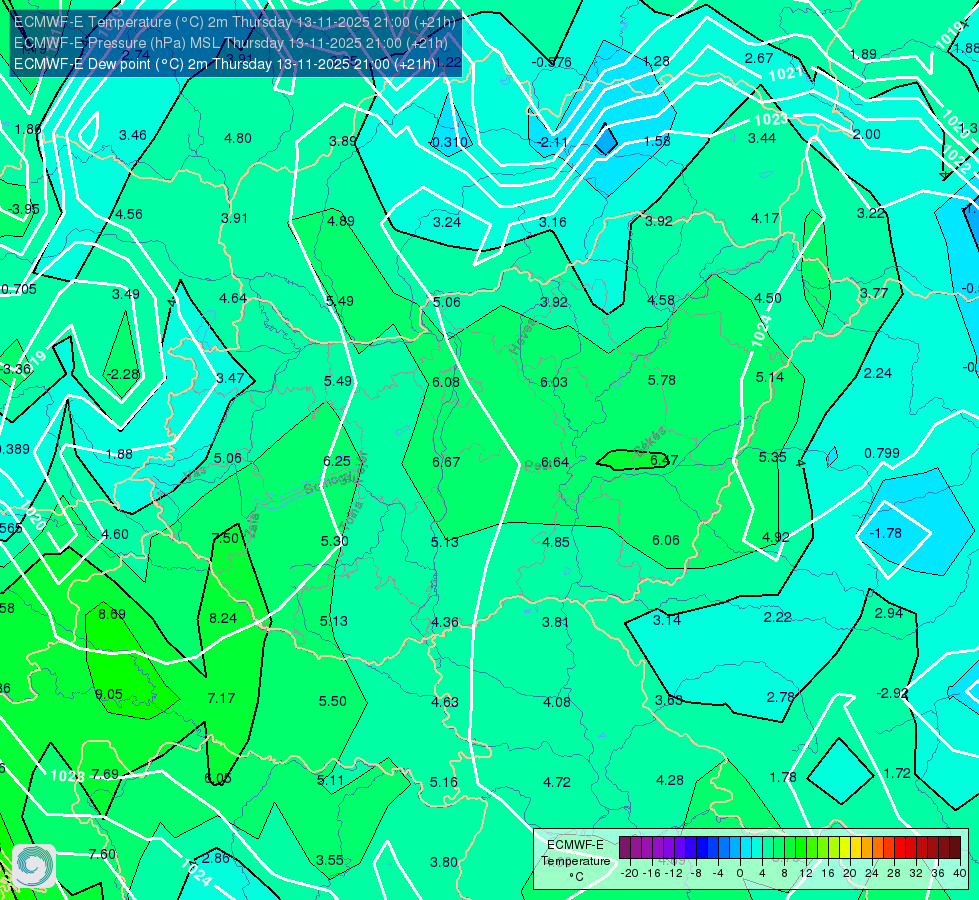979x900 pixels.
Task: Click the dark red 40 legend color
Action: [x=955, y=848]
